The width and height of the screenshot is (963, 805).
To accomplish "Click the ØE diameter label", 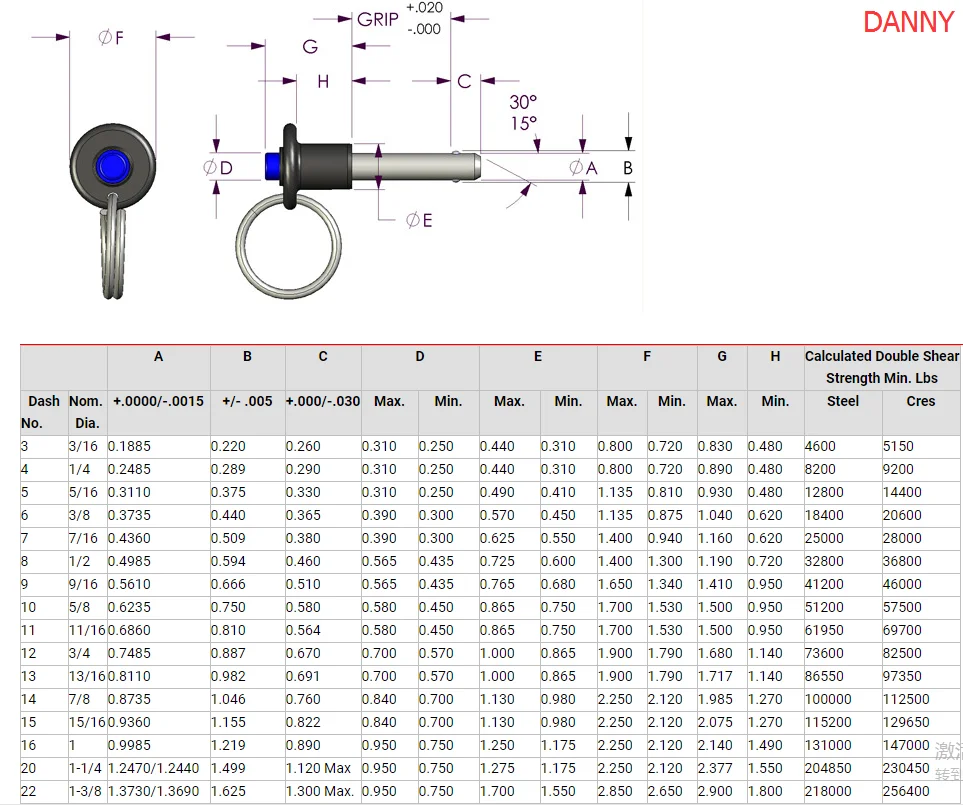I will pos(419,220).
